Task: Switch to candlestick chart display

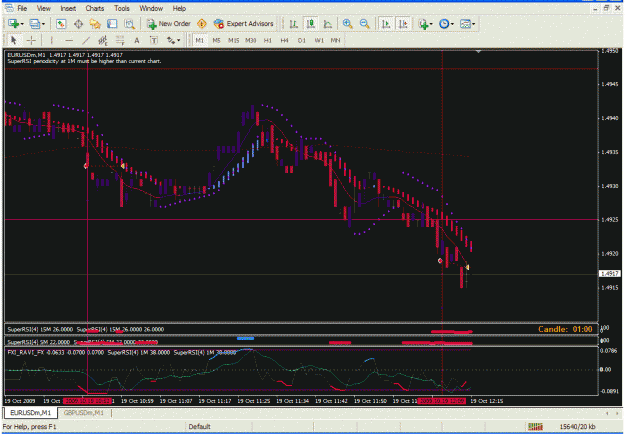Action: coord(311,24)
